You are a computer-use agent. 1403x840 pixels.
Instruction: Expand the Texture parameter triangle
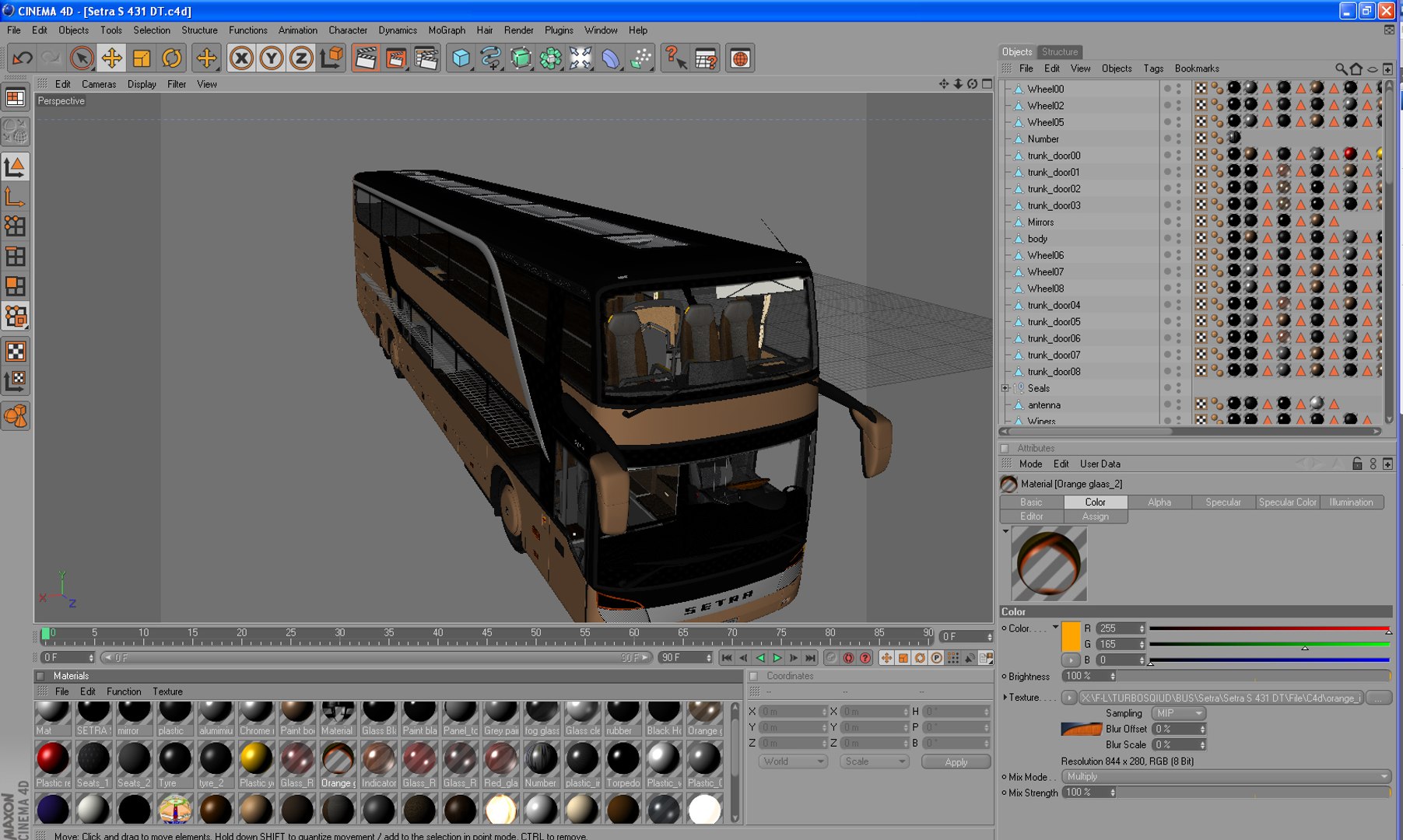pyautogui.click(x=1005, y=698)
